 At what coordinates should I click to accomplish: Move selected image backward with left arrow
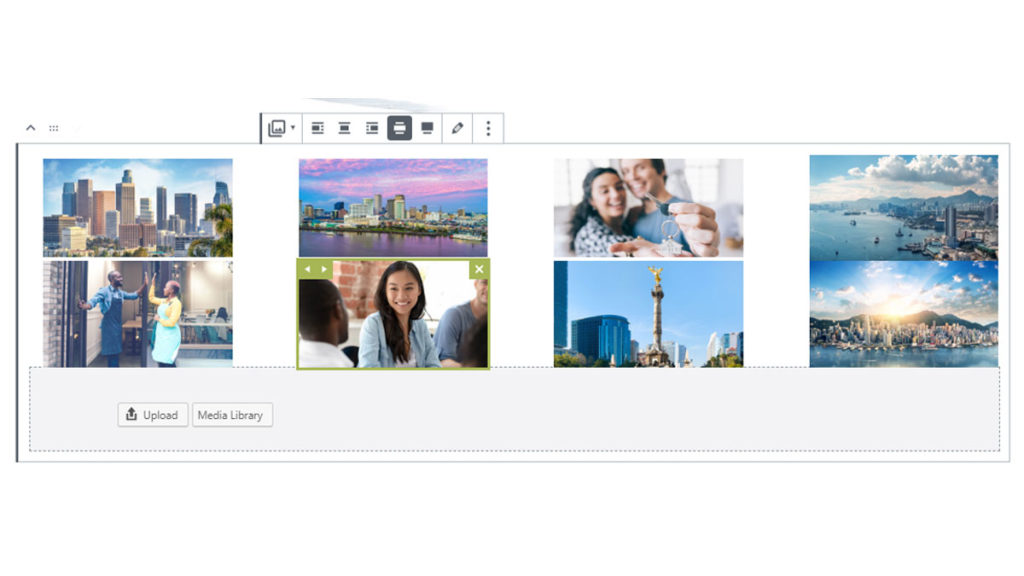tap(308, 269)
